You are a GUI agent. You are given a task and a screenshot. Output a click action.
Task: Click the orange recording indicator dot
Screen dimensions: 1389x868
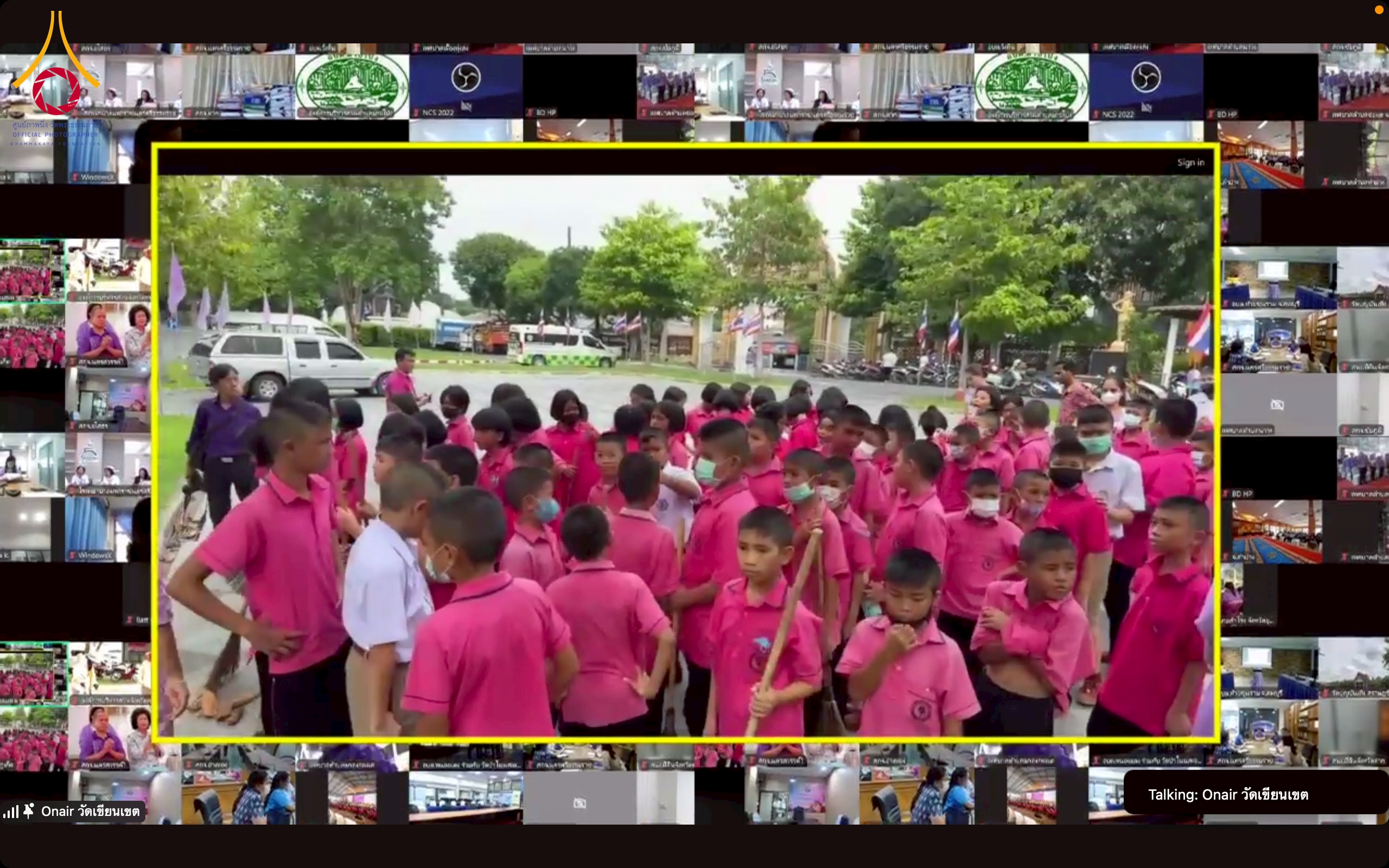coord(1379,10)
